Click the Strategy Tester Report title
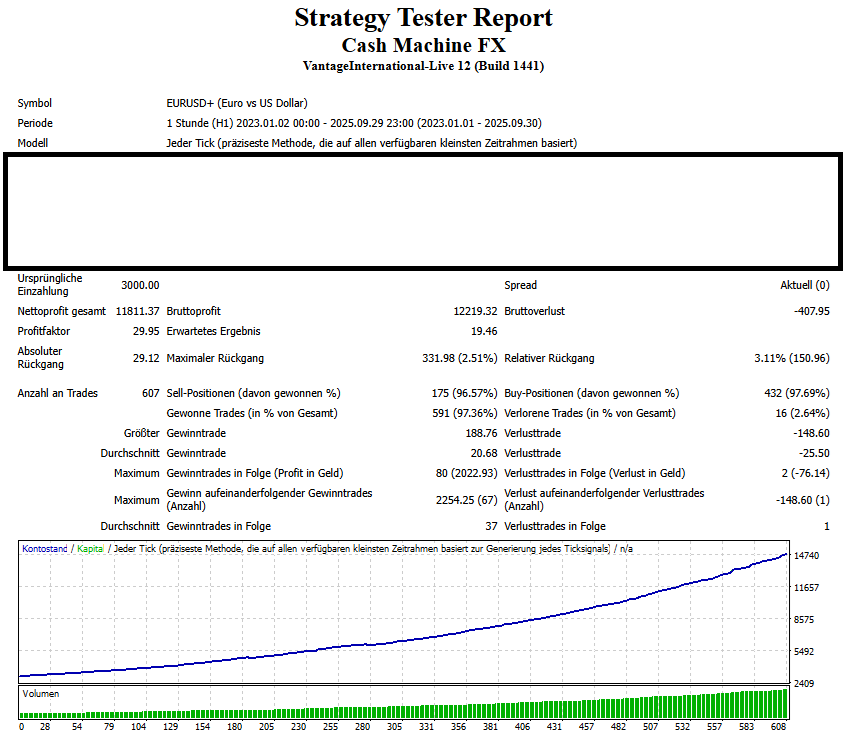 tap(423, 18)
